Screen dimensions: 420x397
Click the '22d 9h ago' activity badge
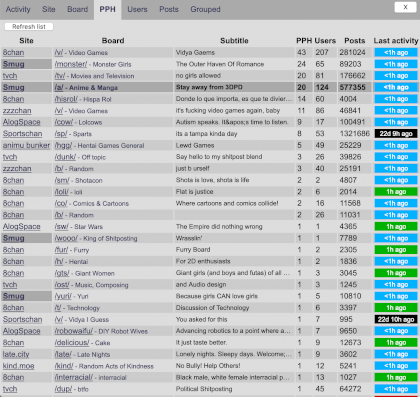click(x=396, y=134)
